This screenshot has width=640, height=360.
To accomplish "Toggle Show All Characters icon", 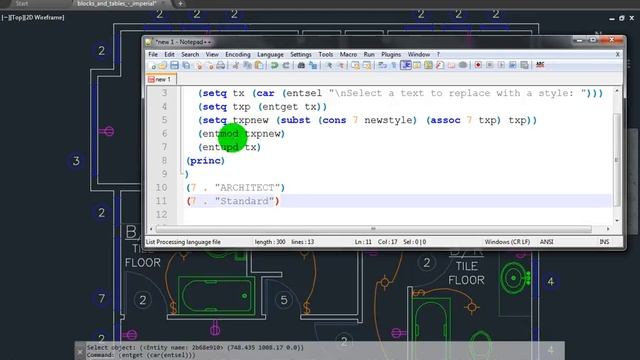I will pos(394,65).
